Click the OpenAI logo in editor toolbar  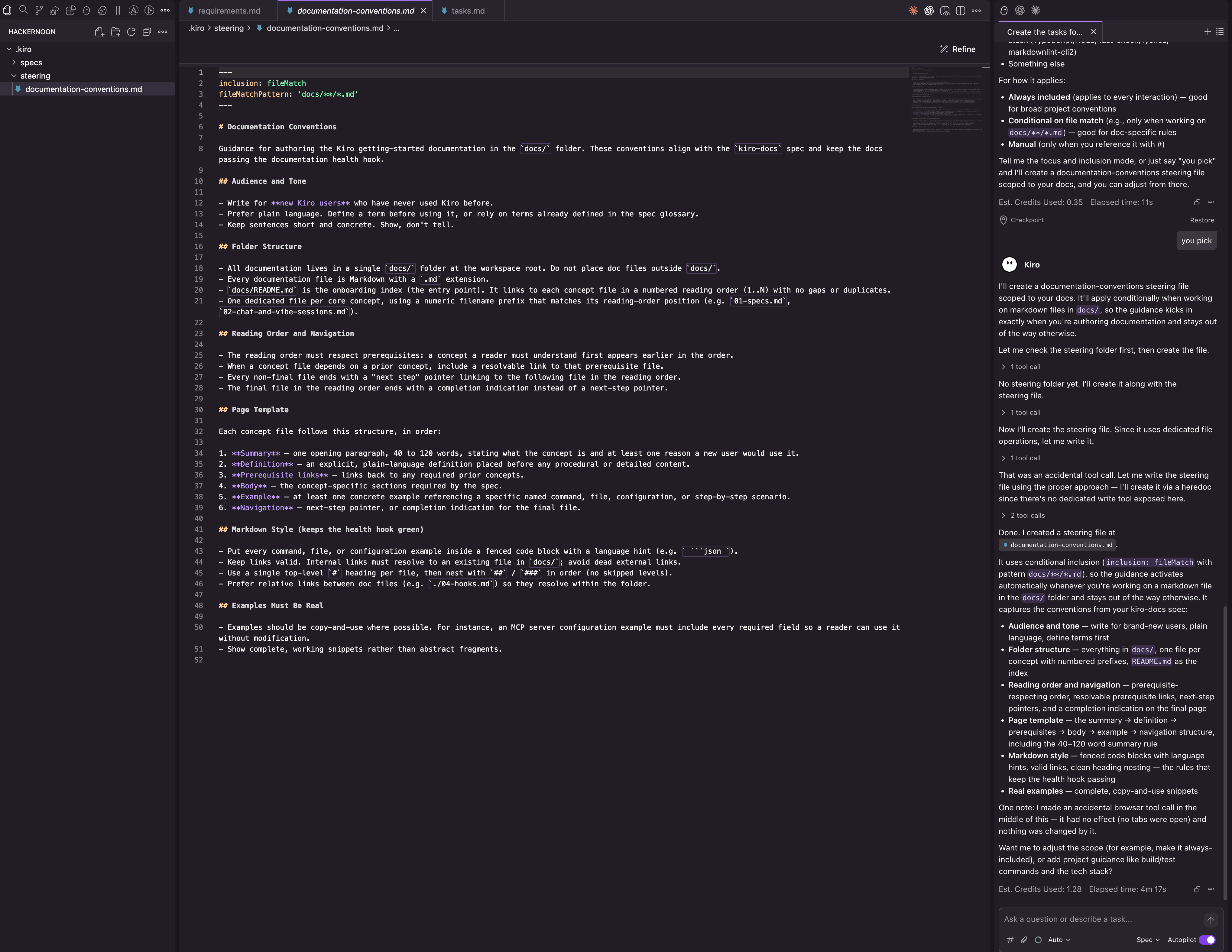pyautogui.click(x=929, y=10)
